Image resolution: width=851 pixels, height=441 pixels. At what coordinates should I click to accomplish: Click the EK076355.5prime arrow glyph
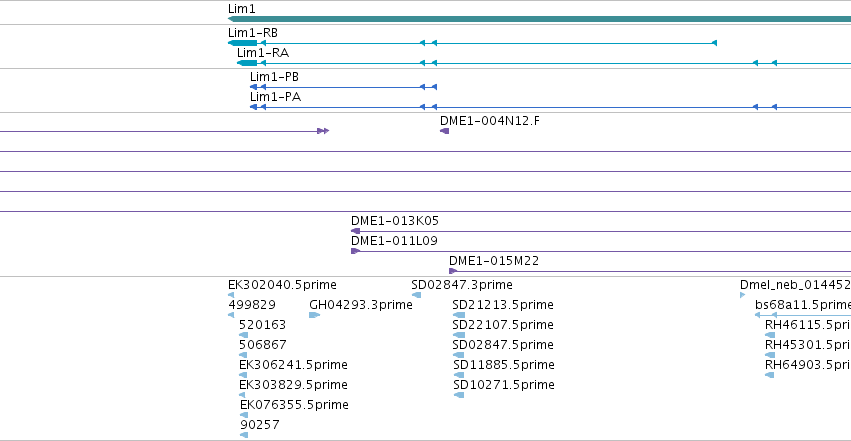coord(244,416)
